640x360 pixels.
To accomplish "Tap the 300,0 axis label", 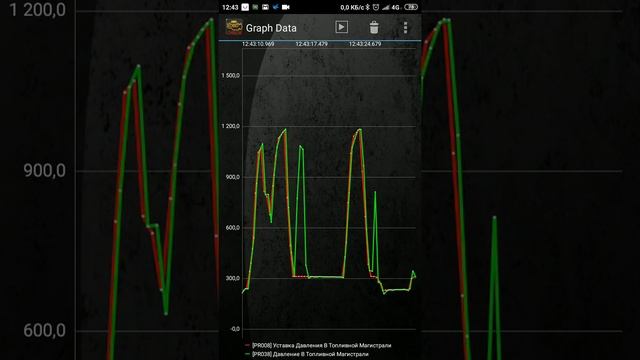I will (x=233, y=278).
